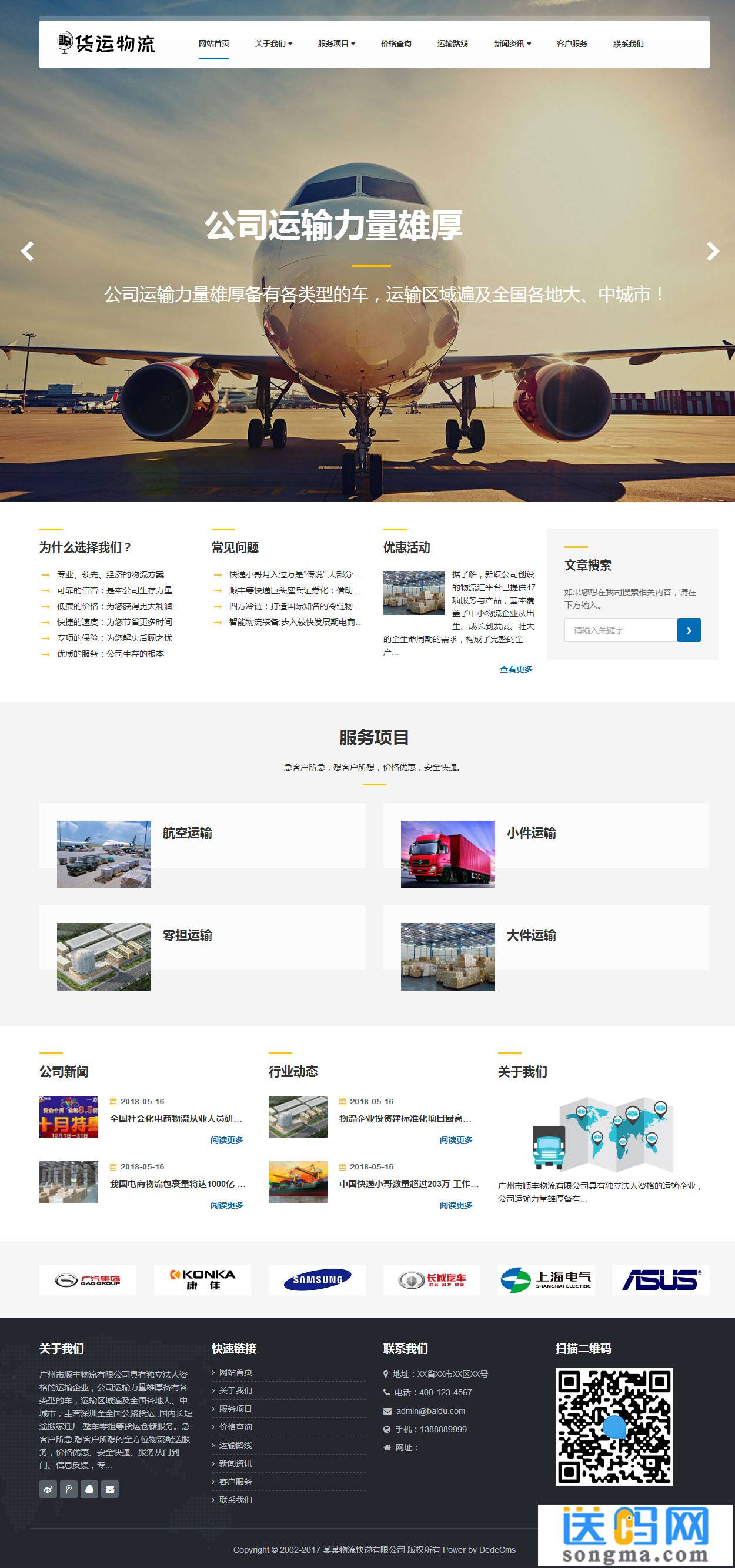The width and height of the screenshot is (735, 1568).
Task: Select 网站首页 in the top navigation
Action: click(x=214, y=44)
